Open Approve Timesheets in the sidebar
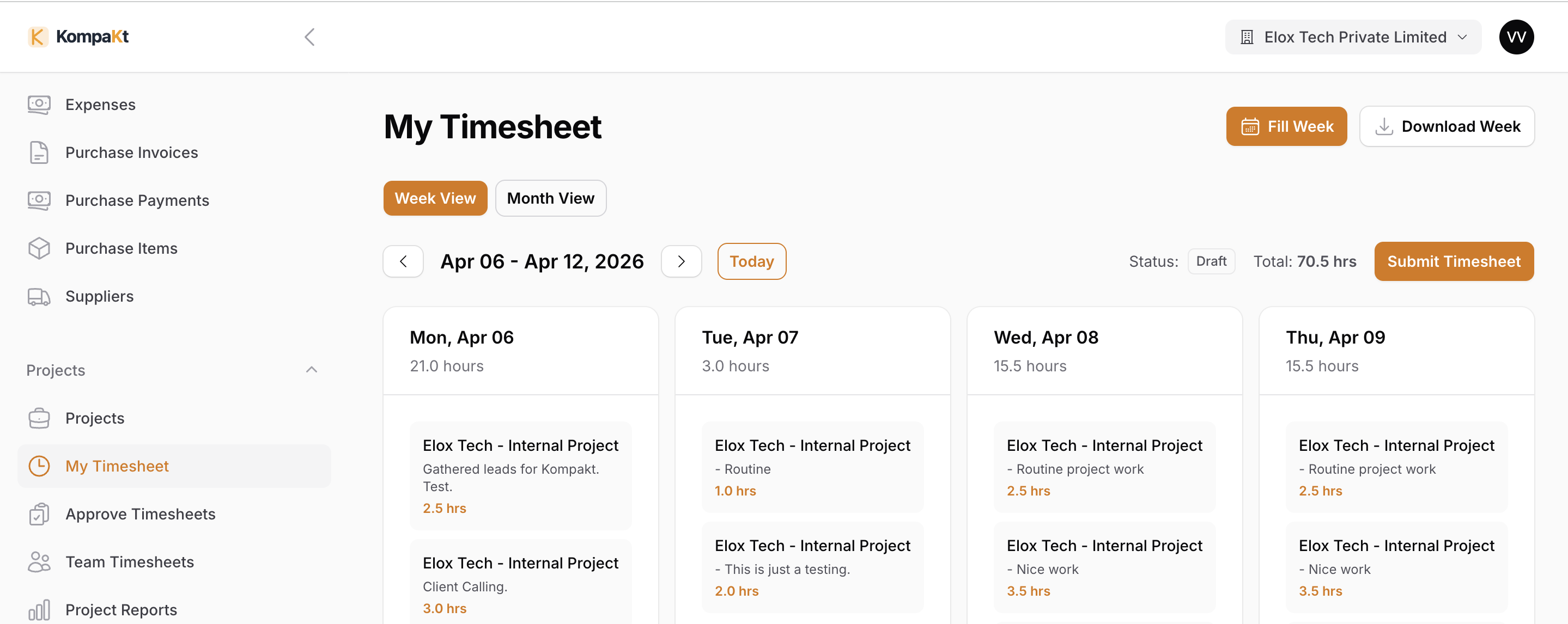The height and width of the screenshot is (624, 1568). click(x=173, y=514)
